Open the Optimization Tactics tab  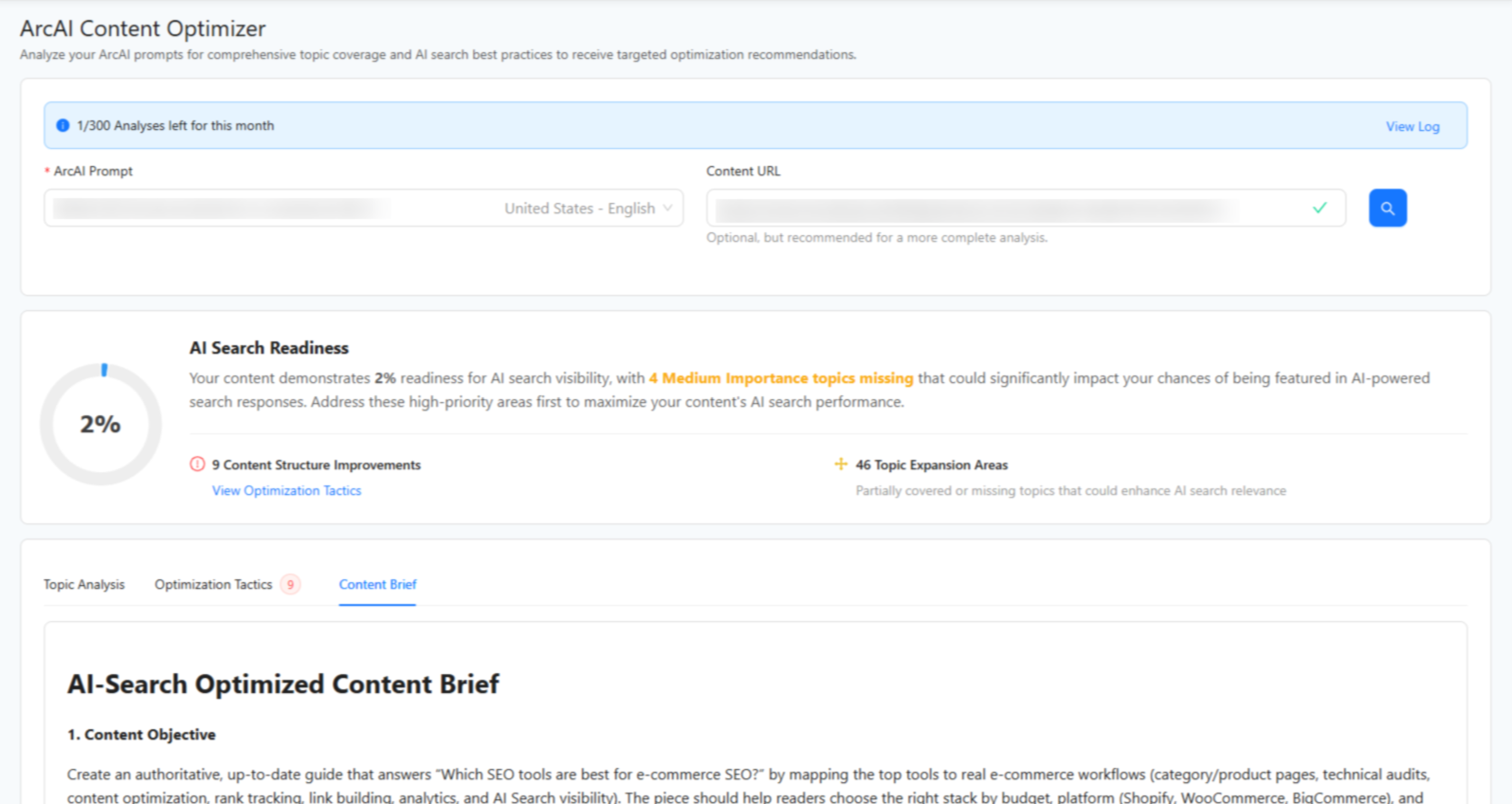213,585
